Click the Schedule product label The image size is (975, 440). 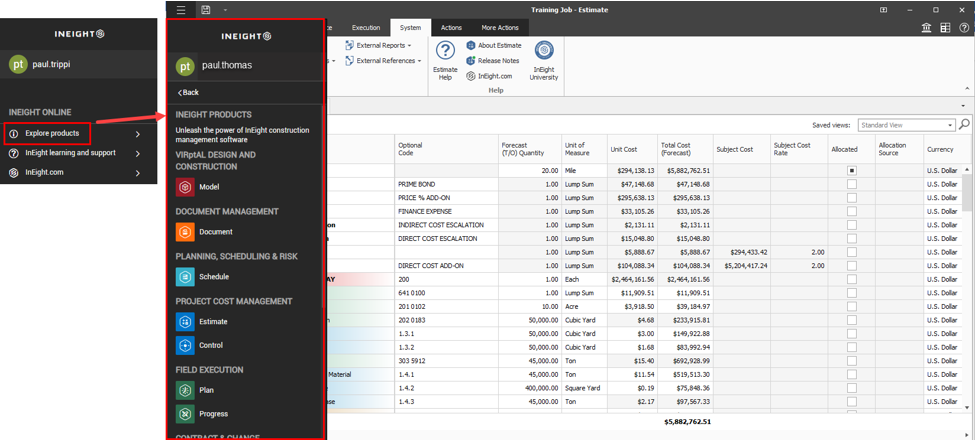click(x=214, y=277)
